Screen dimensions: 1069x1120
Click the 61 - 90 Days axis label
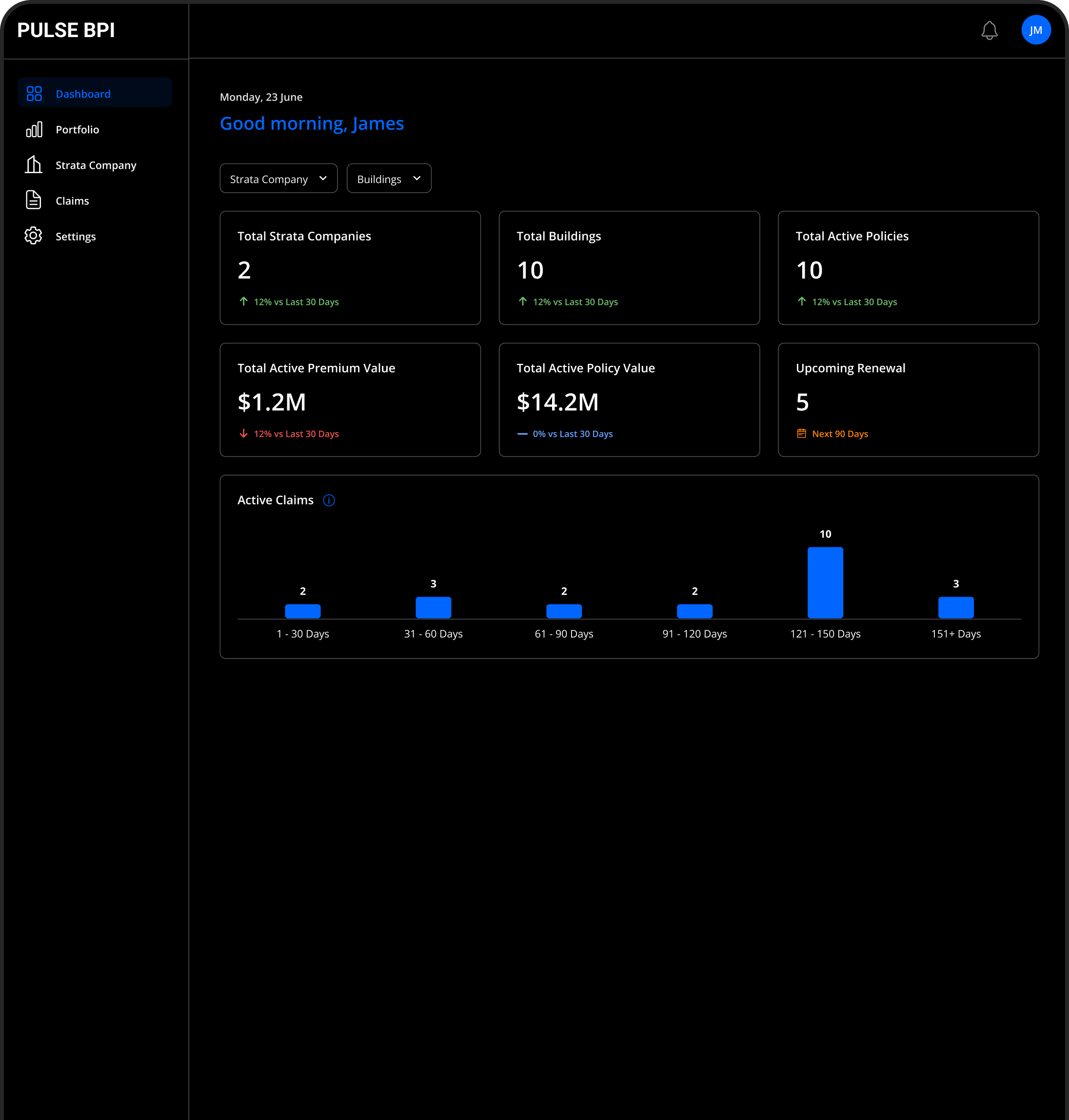coord(564,634)
